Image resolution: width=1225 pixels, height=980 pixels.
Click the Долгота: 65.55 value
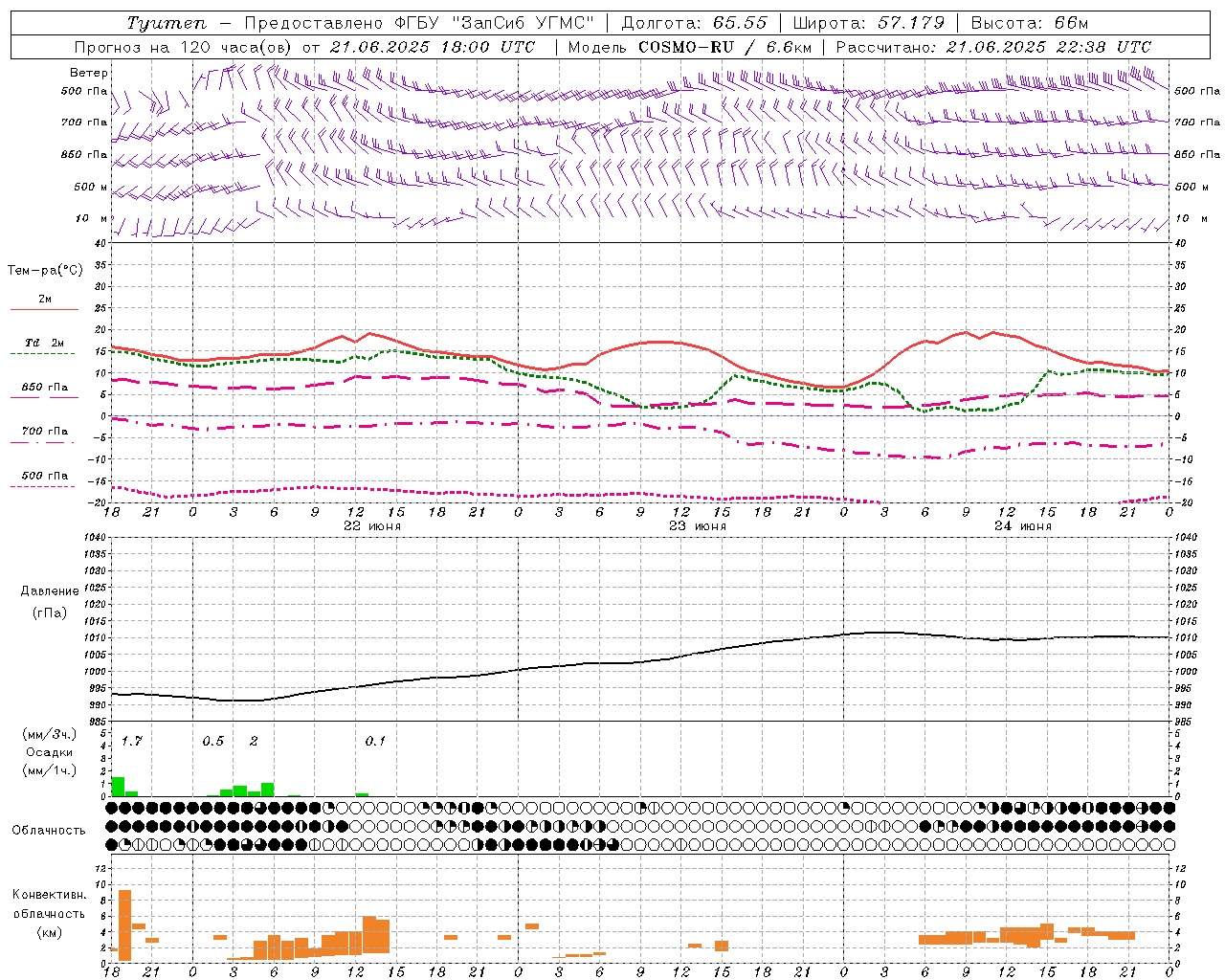point(695,23)
